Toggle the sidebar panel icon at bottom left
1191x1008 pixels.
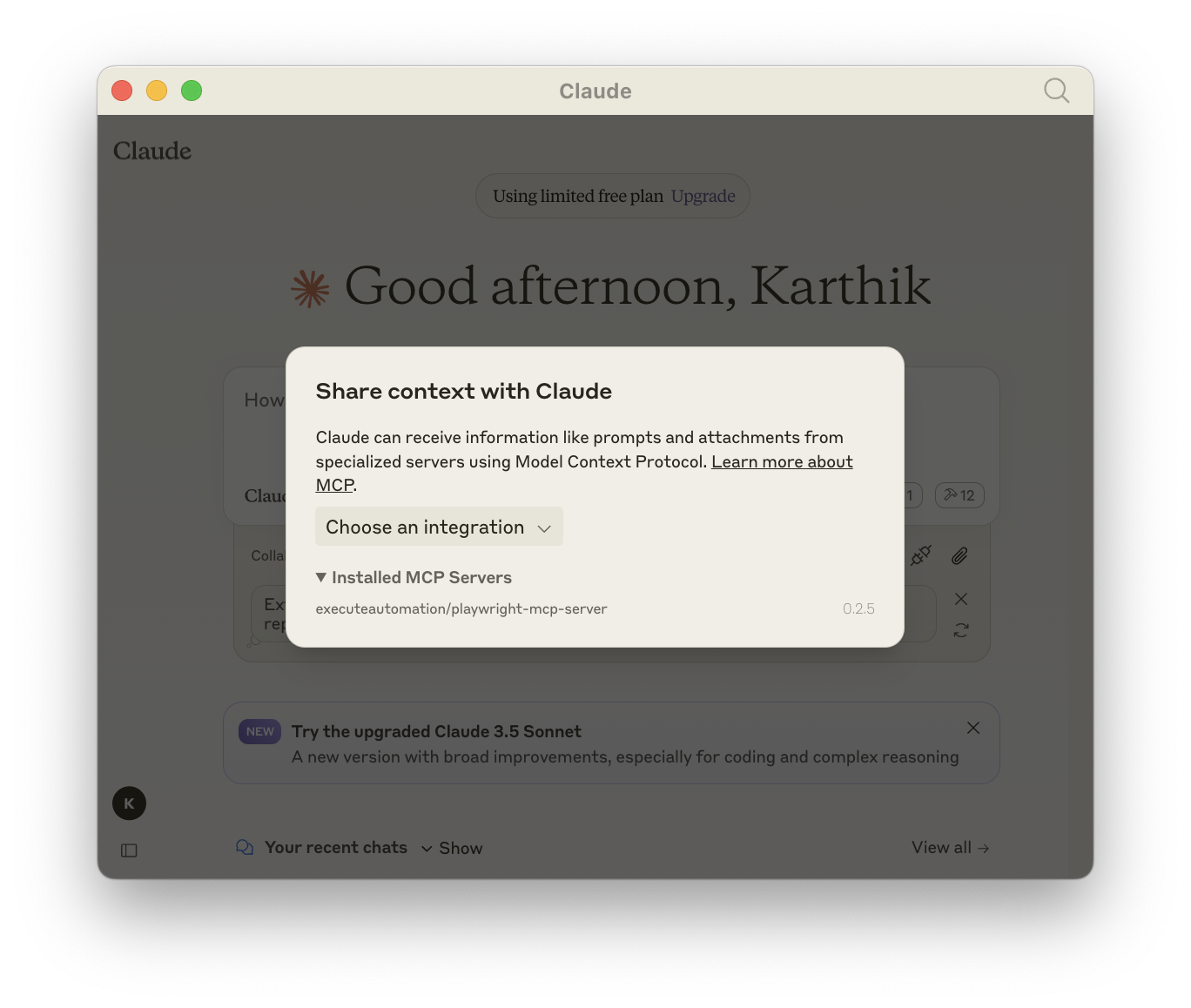(129, 850)
